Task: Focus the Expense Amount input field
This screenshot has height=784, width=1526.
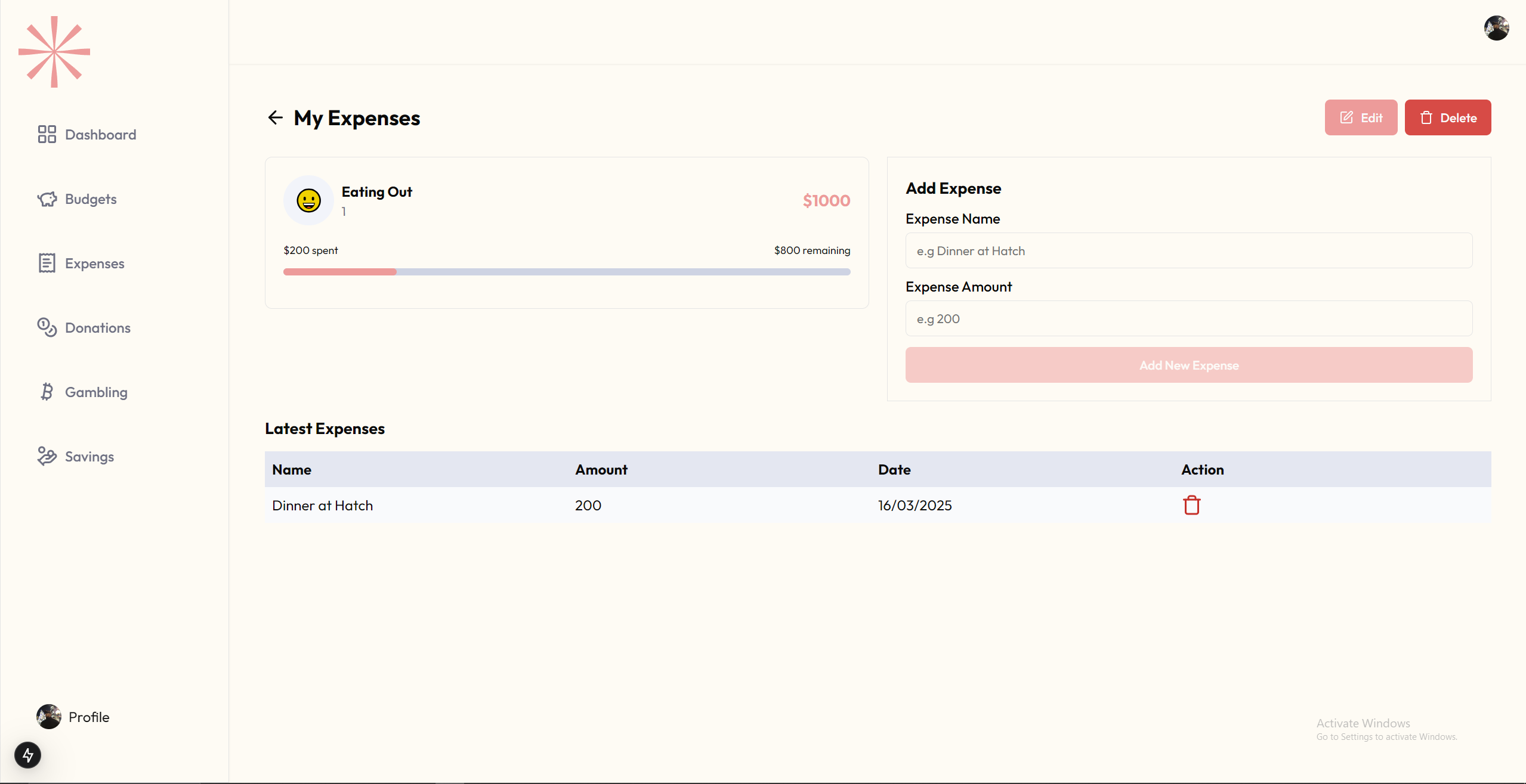Action: coord(1188,319)
